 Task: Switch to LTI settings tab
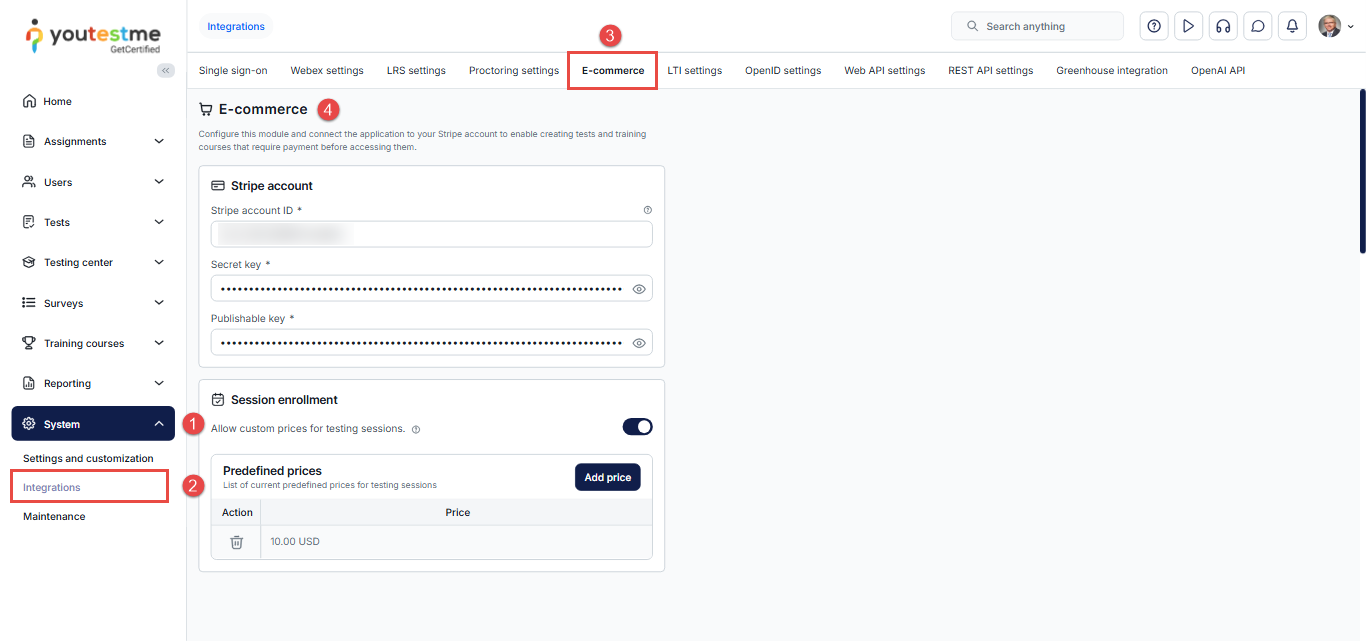694,70
